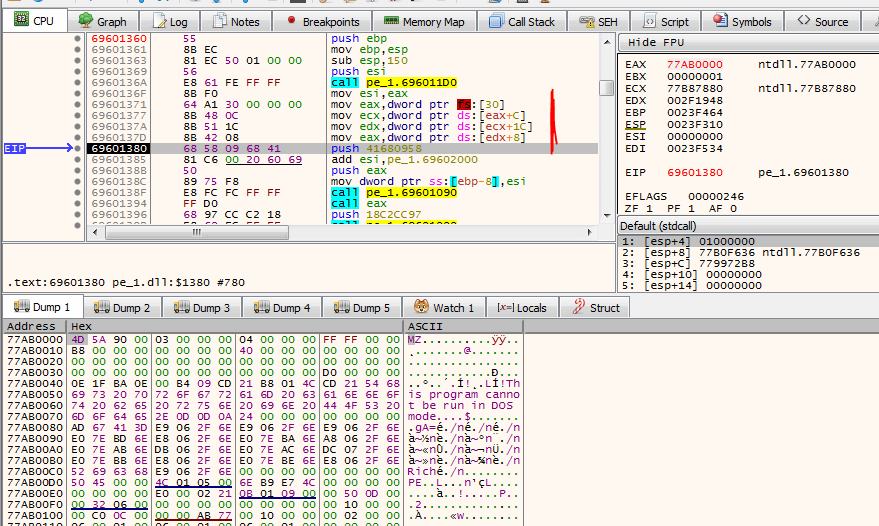Select stack argument 3: [esp+C] 779972B8

(x=748, y=264)
